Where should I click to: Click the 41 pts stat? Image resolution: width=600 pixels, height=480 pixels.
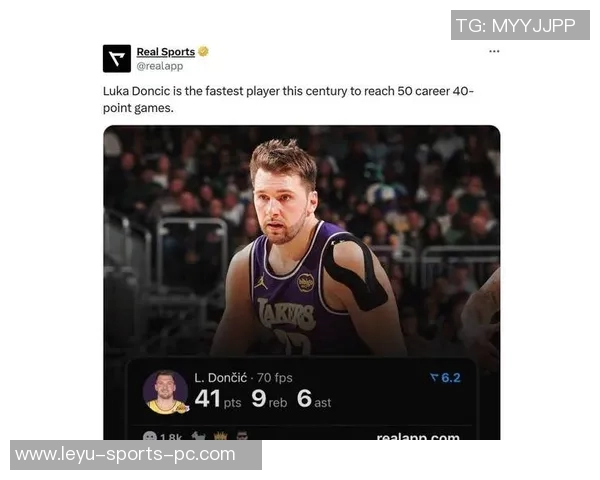tap(218, 398)
